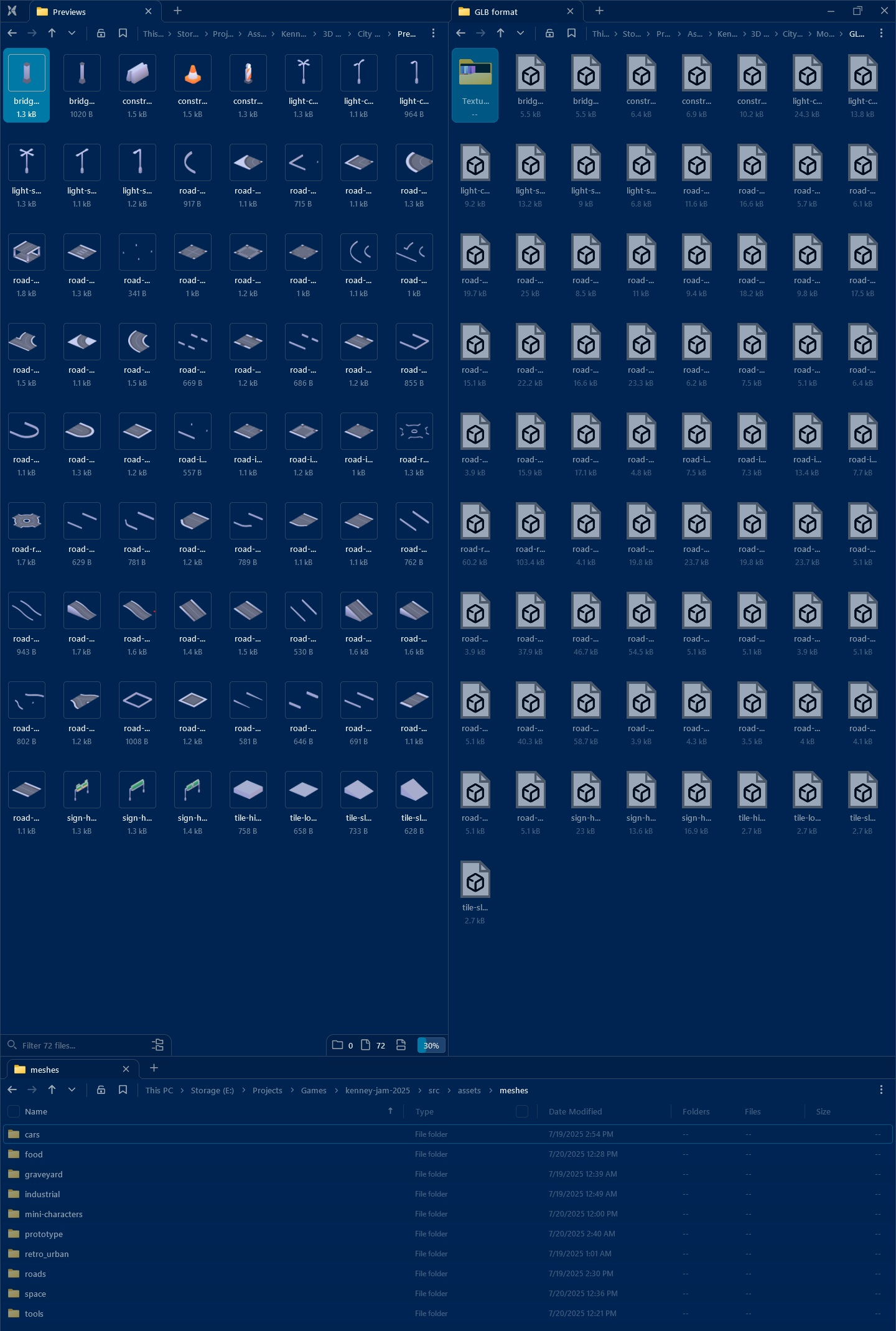Go back in the GLB format pane
Viewport: 896px width, 1331px height.
pos(461,33)
